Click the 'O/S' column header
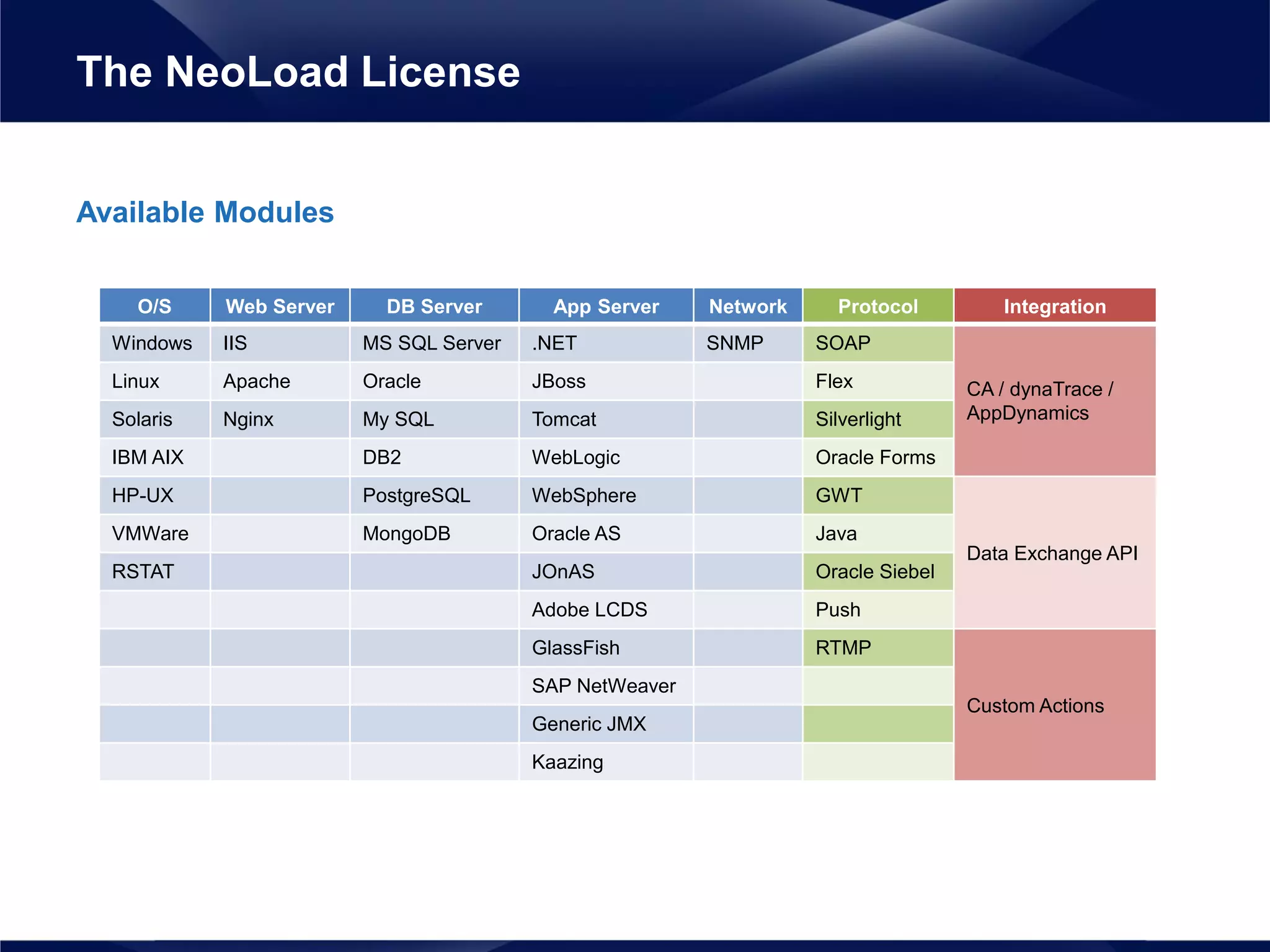 point(154,306)
